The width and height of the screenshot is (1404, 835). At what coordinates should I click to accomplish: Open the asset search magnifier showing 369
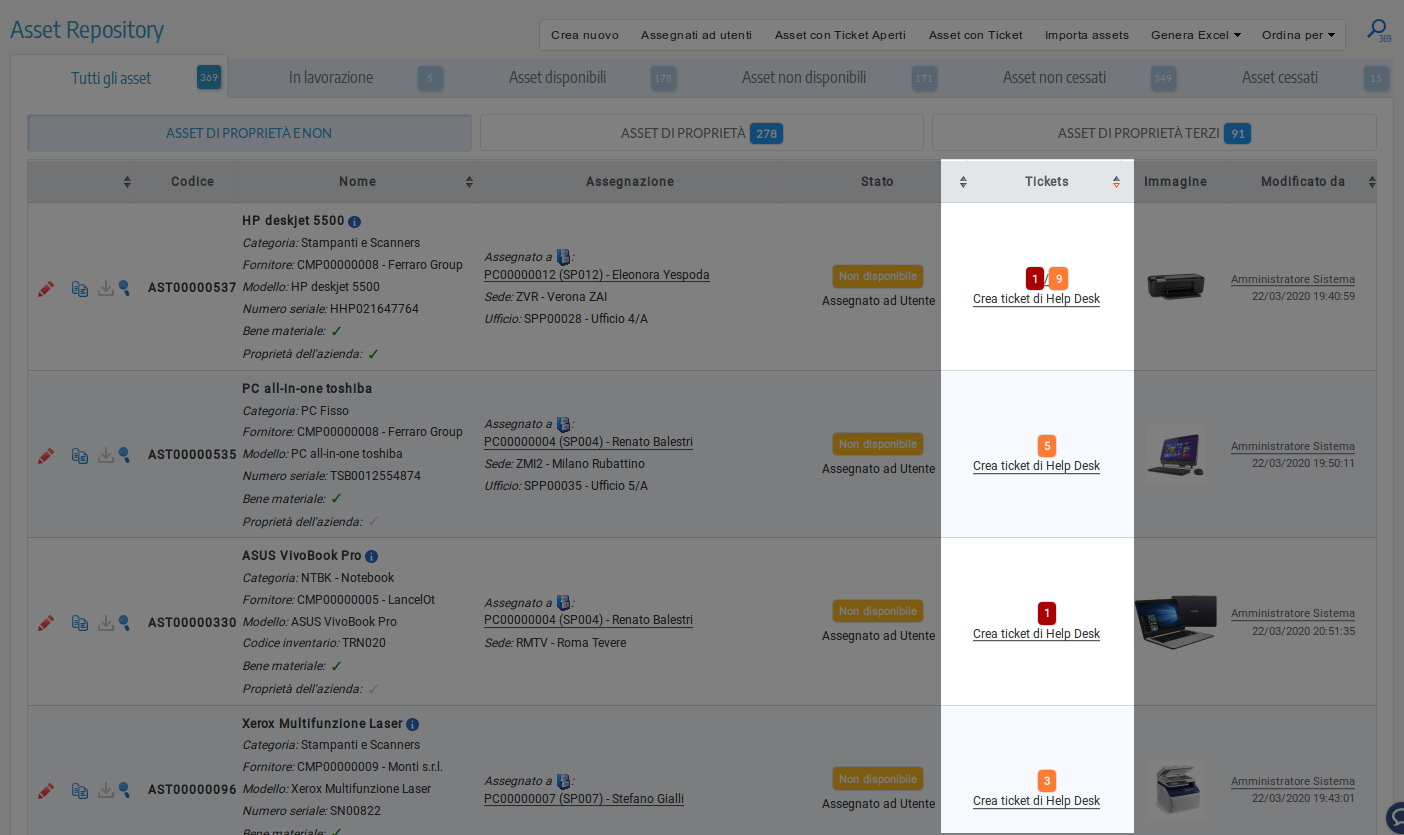1378,31
